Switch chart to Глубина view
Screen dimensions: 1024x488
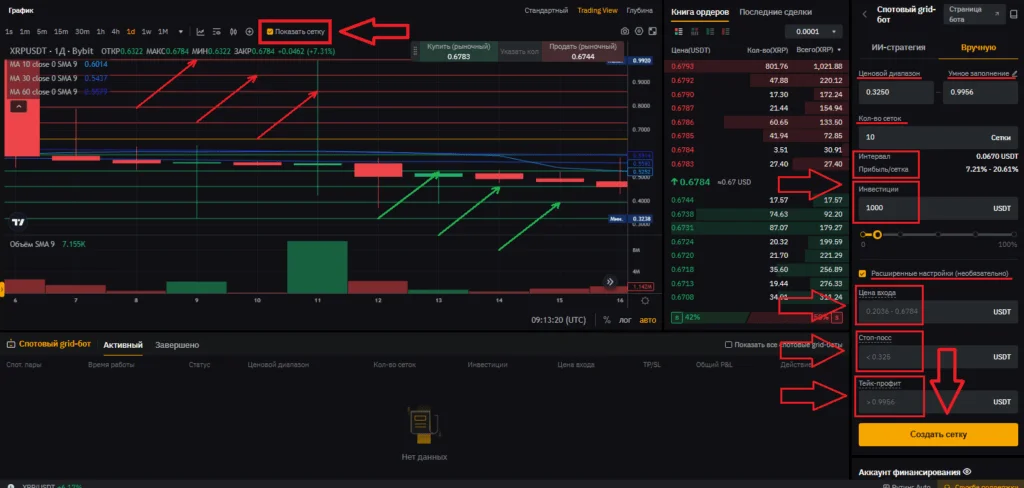pyautogui.click(x=639, y=10)
